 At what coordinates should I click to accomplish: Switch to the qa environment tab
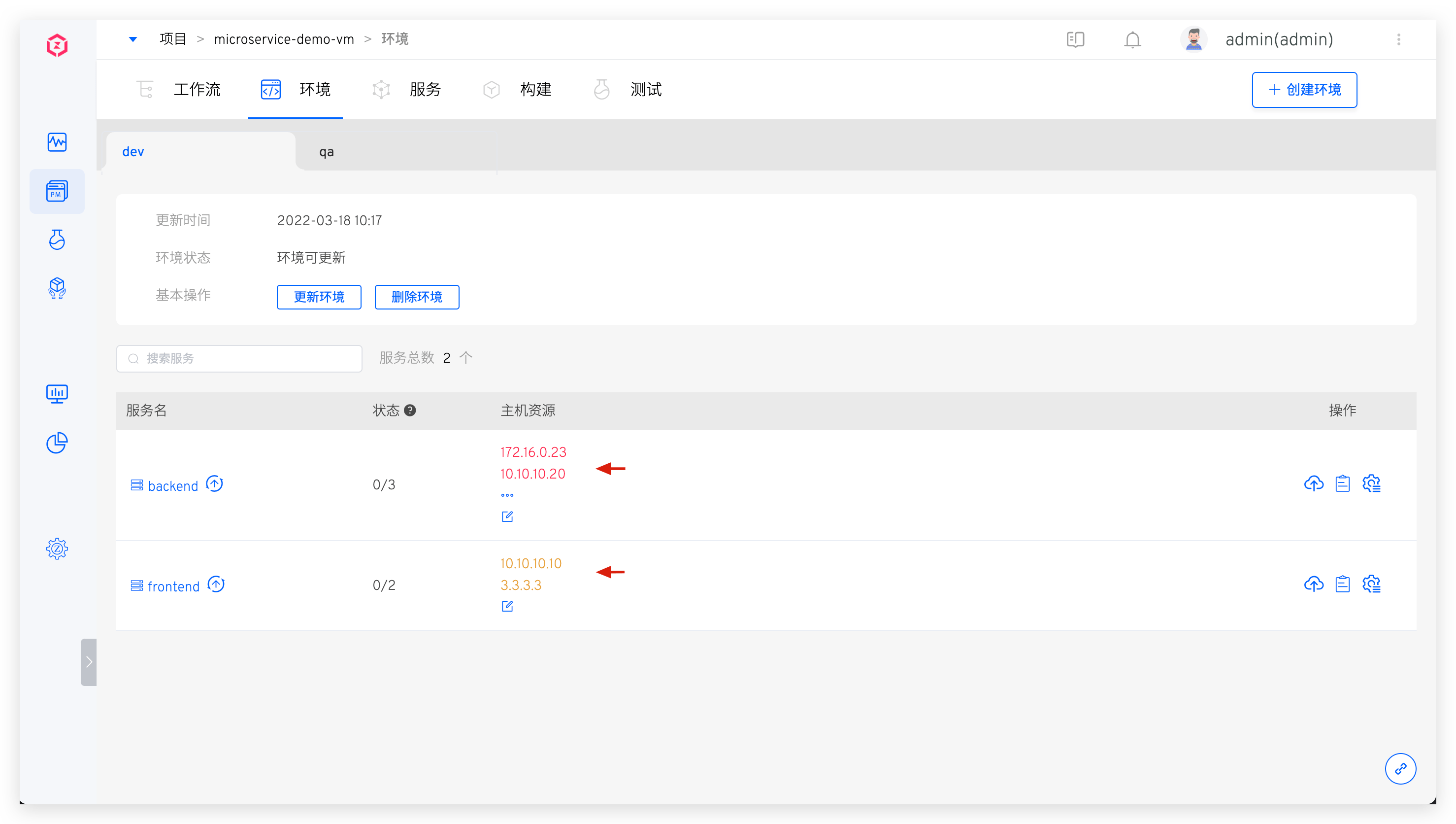(x=326, y=152)
